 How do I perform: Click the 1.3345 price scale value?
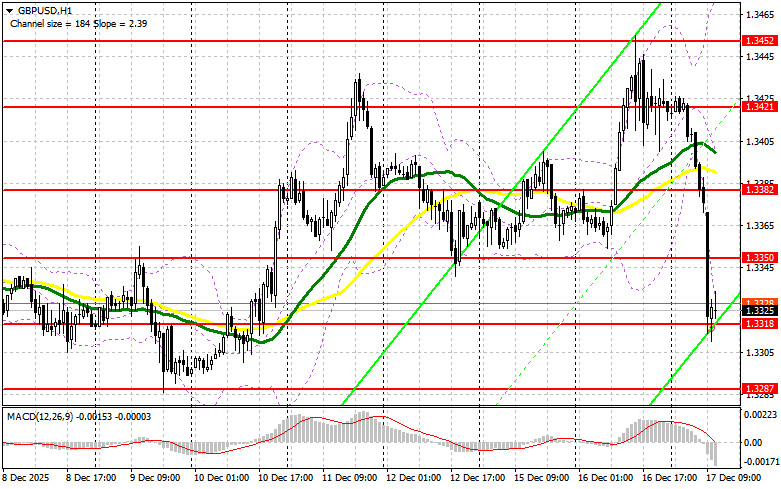[760, 268]
